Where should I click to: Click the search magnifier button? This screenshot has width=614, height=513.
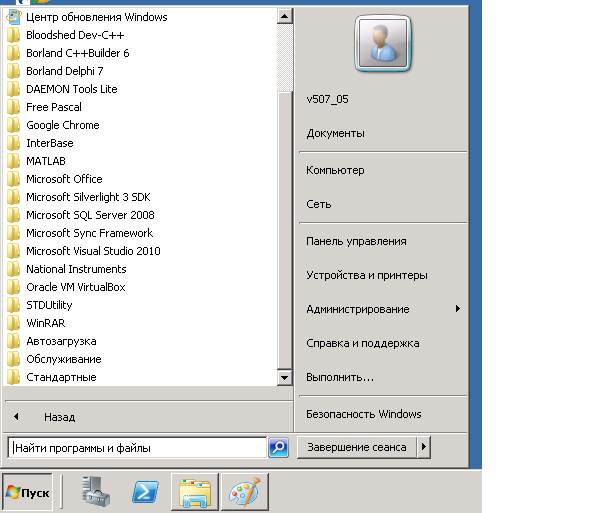(278, 447)
